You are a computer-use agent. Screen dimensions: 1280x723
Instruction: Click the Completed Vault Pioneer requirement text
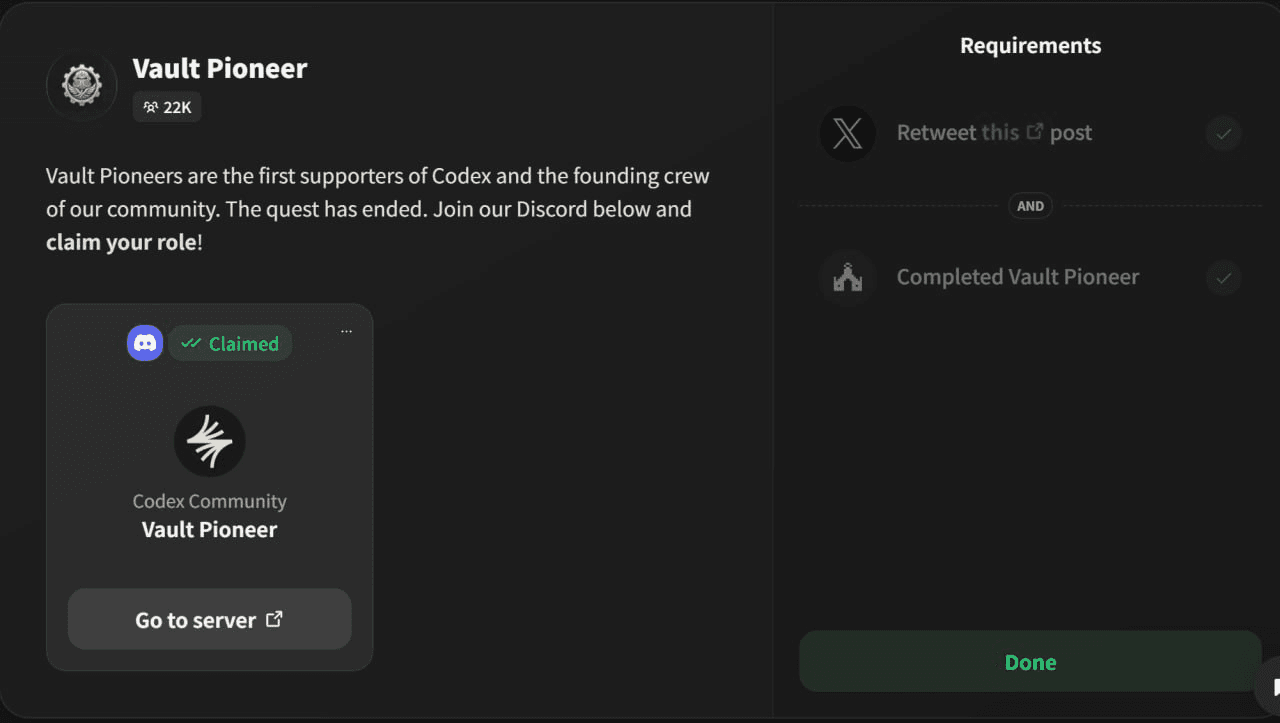click(1017, 277)
